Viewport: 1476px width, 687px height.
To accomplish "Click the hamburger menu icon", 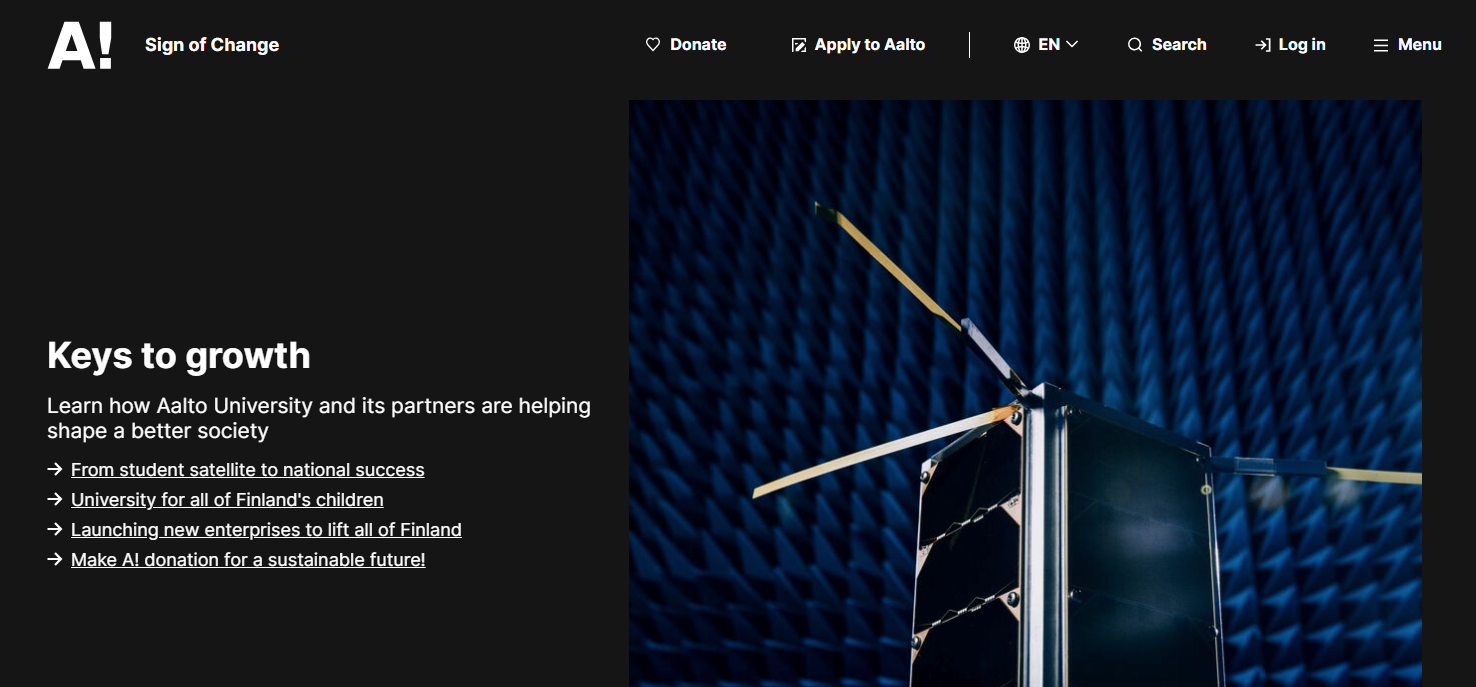I will pyautogui.click(x=1380, y=45).
